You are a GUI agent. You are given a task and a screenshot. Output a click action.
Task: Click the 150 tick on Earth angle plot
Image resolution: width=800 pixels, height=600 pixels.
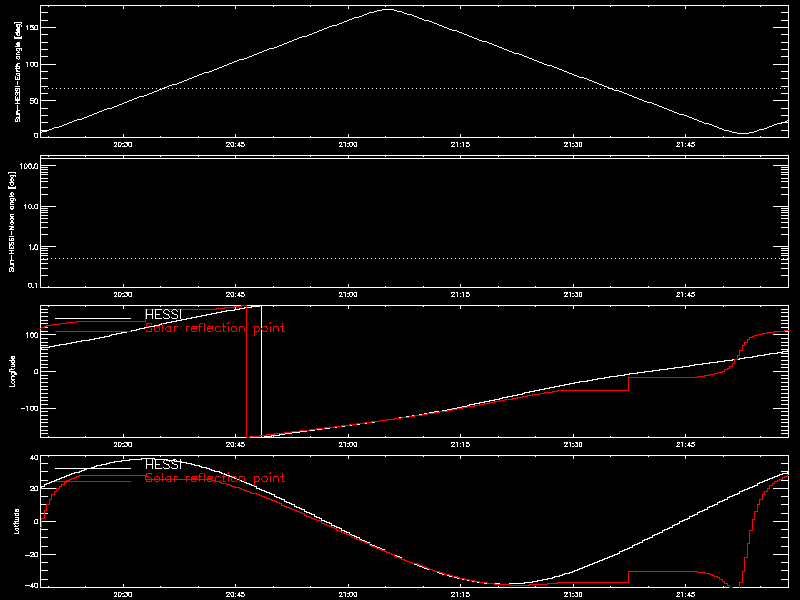[32, 28]
